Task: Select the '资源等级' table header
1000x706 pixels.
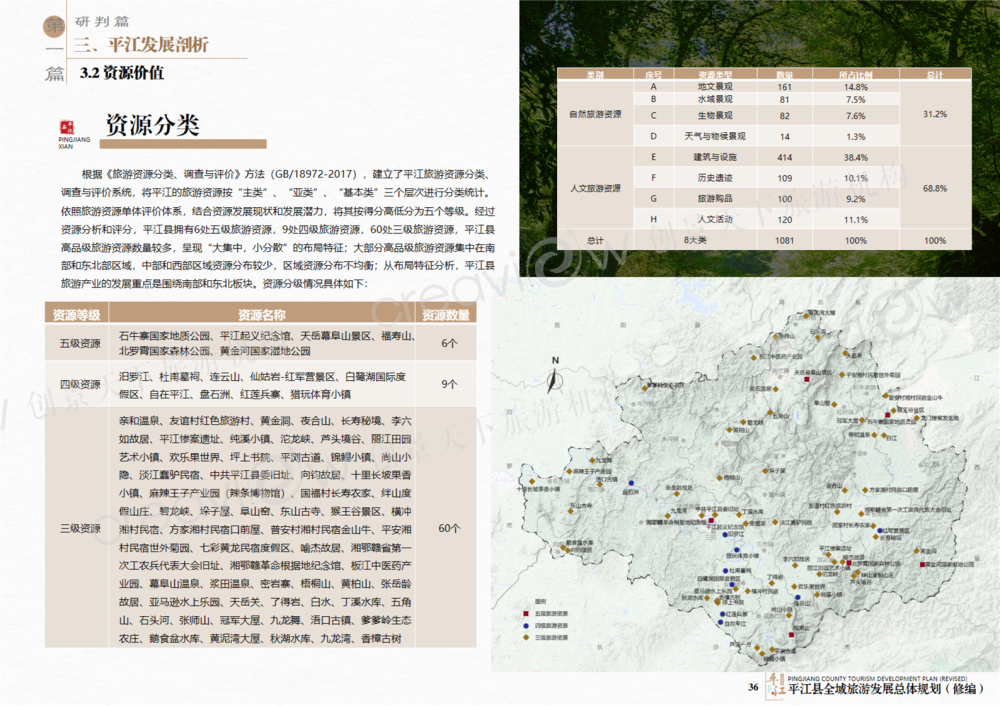Action: (78, 314)
